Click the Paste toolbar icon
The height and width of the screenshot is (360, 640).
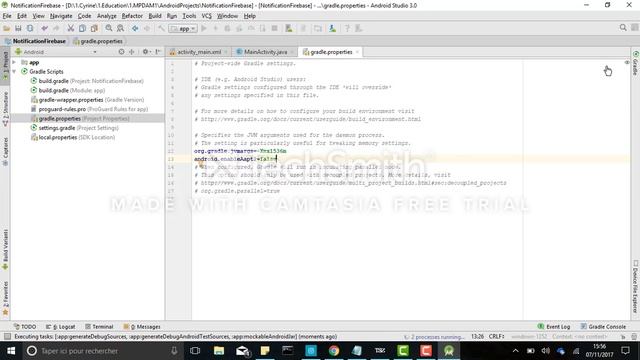pos(94,28)
